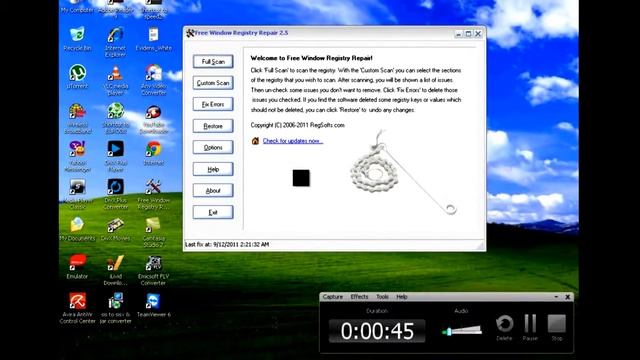
Task: Click the Custom Scan button
Action: pos(213,83)
